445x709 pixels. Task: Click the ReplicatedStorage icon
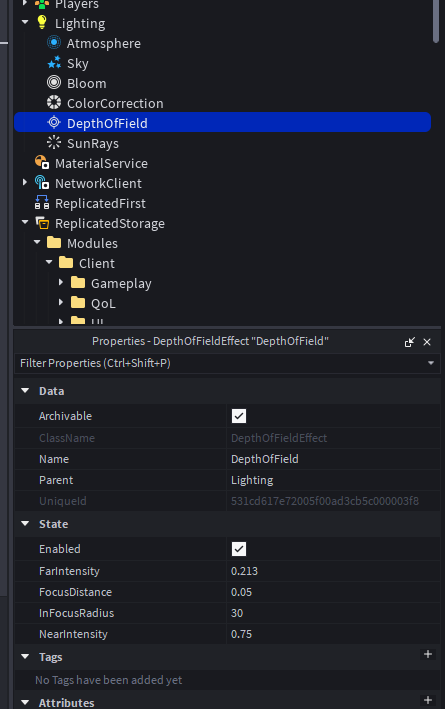point(42,222)
